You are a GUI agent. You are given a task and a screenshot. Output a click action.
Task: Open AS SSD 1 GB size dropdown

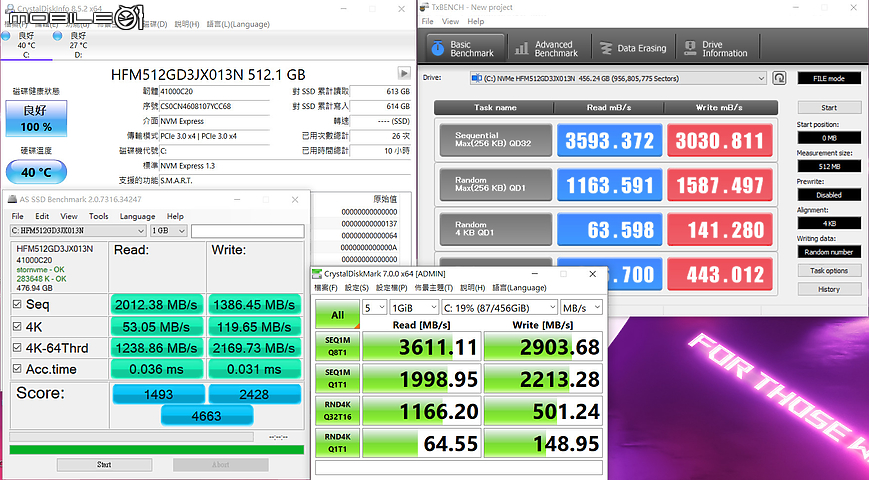click(x=168, y=231)
